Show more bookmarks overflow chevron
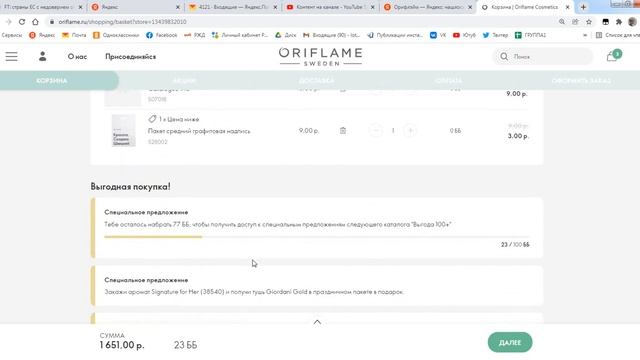The height and width of the screenshot is (360, 640). point(585,35)
